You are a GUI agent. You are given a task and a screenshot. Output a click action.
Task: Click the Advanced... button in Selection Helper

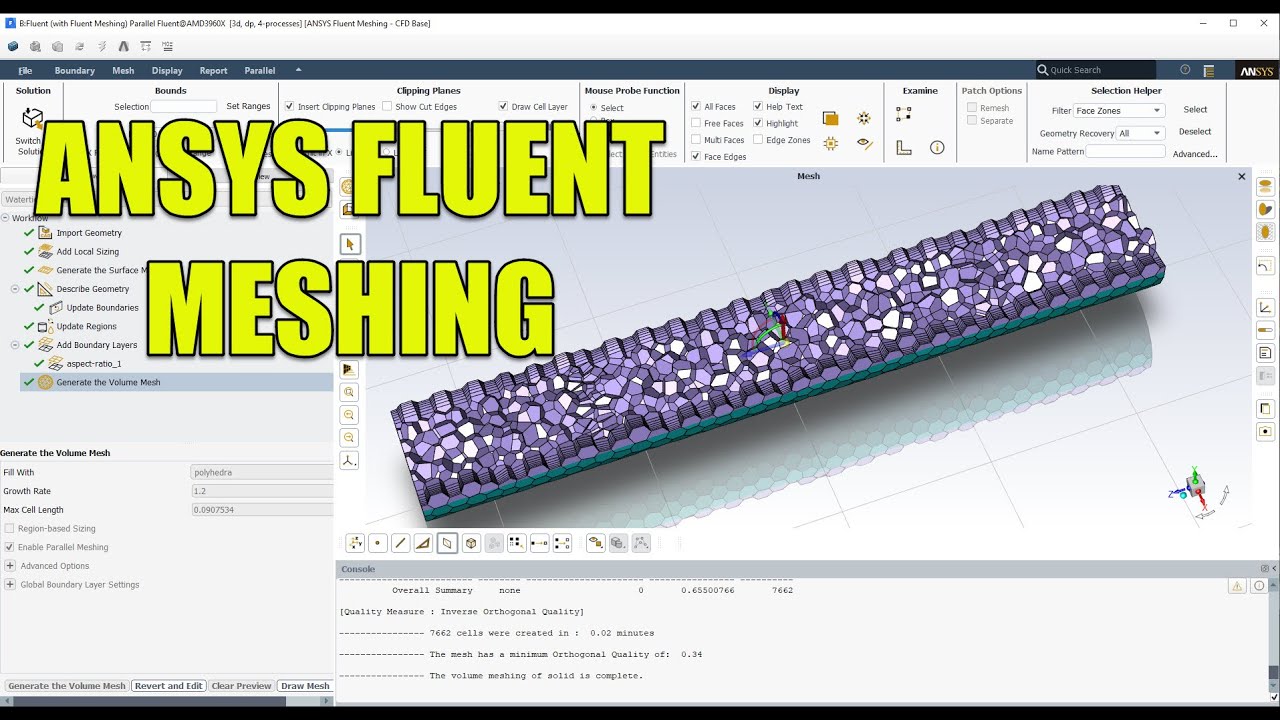pyautogui.click(x=1195, y=154)
